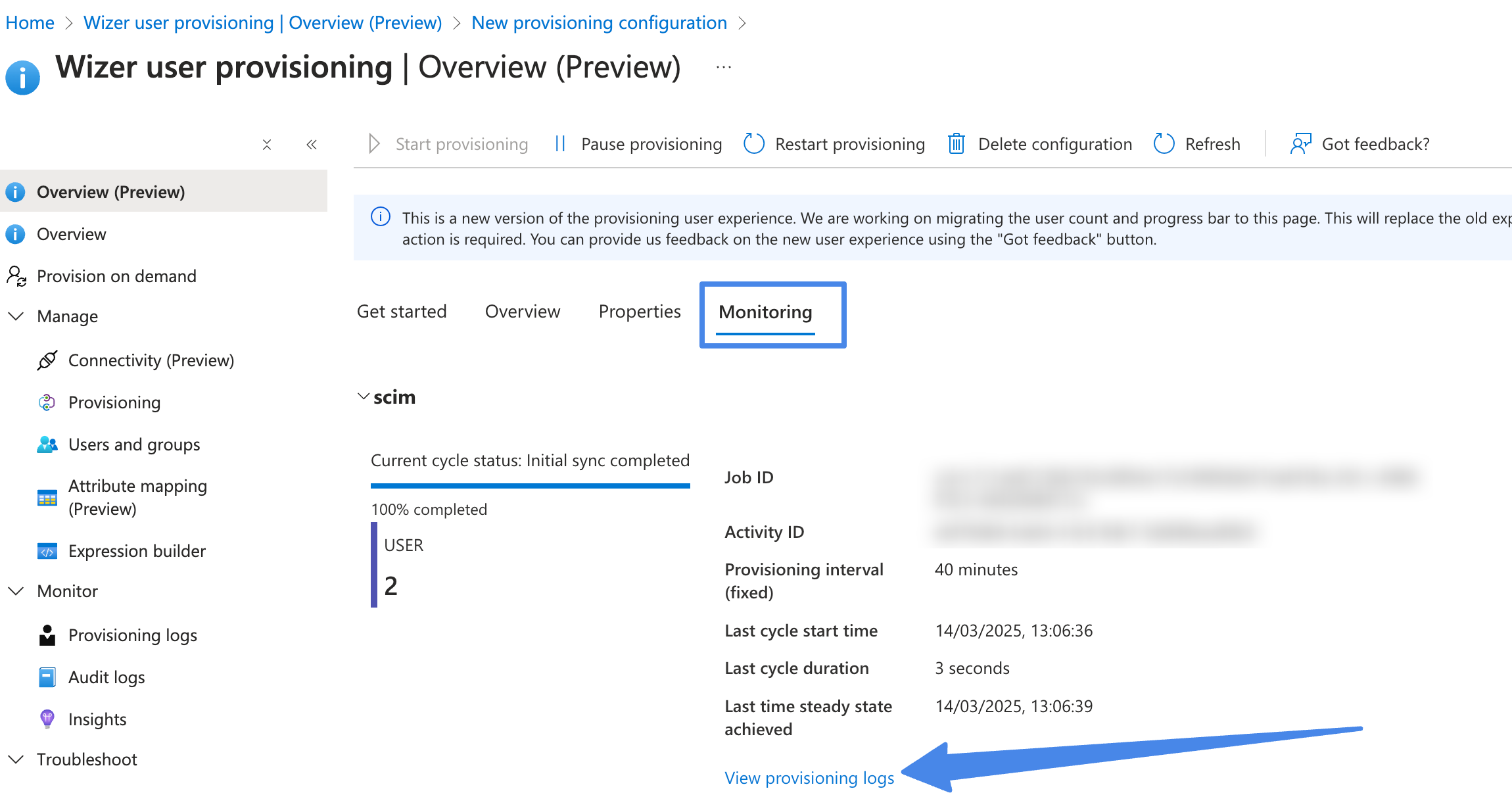
Task: Open New provisioning configuration breadcrumb
Action: [x=599, y=22]
